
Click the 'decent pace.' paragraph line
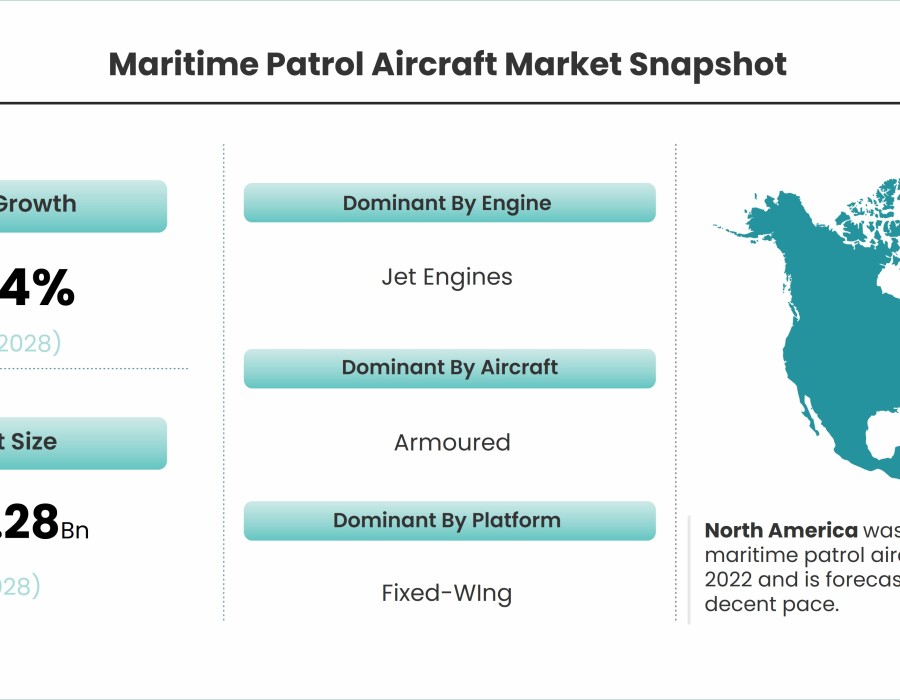click(770, 604)
